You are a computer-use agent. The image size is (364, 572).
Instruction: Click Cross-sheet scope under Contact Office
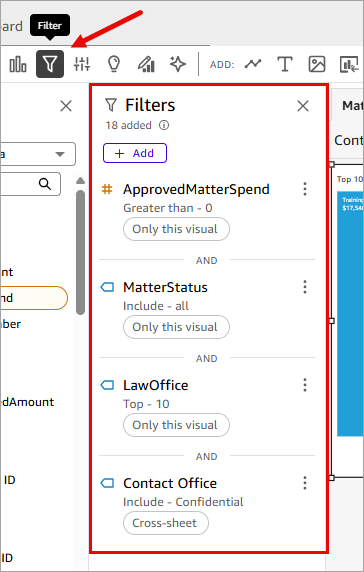(166, 523)
